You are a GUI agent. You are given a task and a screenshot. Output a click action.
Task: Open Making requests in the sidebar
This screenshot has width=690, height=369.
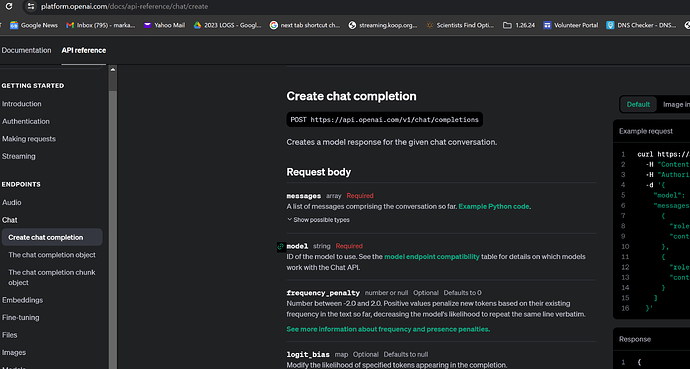tap(29, 139)
